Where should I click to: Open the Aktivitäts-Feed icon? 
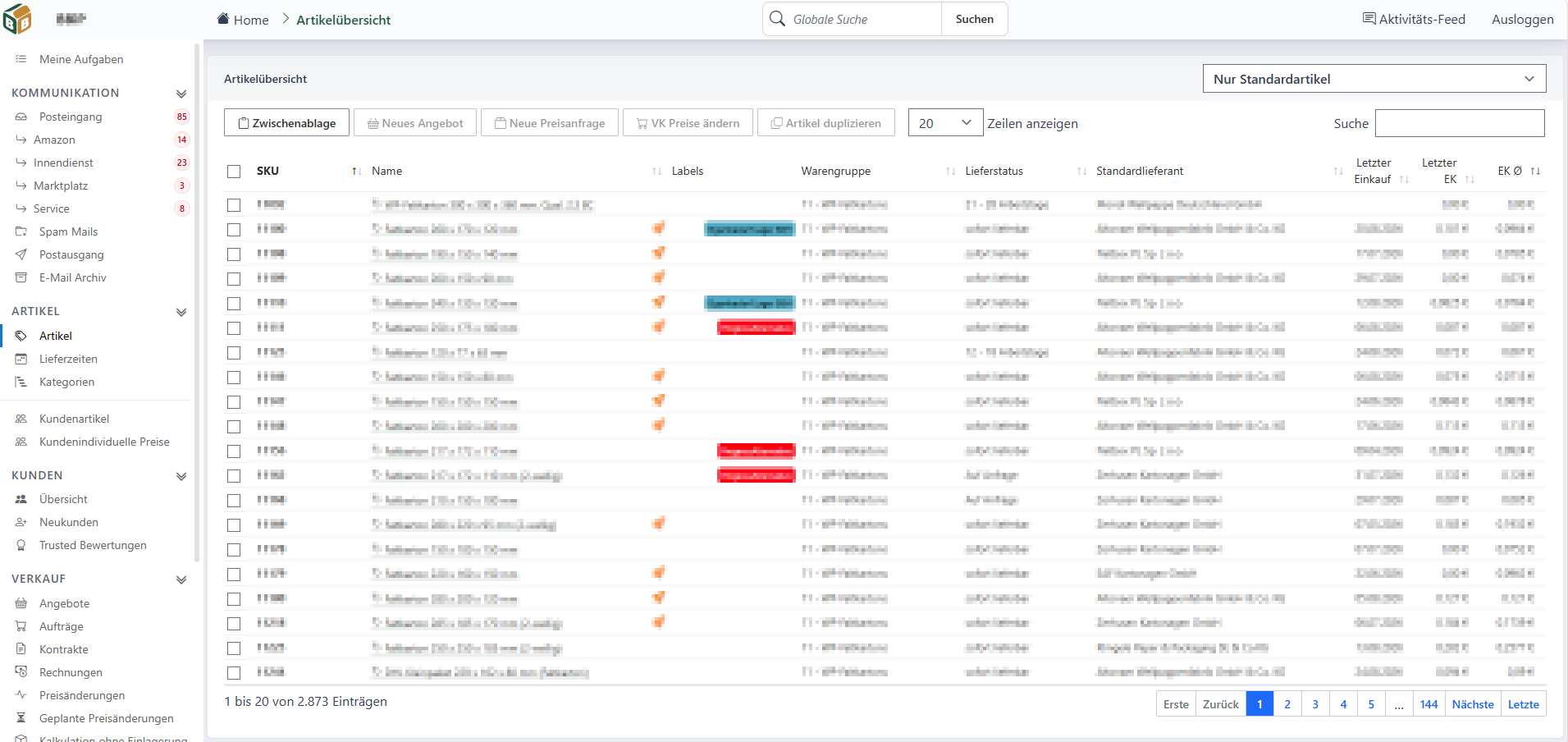(1369, 18)
